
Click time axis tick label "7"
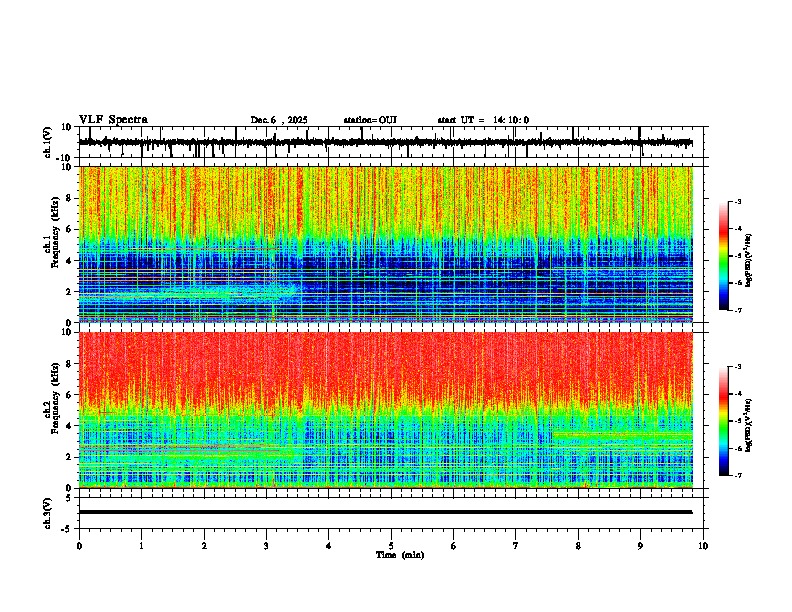[x=516, y=546]
